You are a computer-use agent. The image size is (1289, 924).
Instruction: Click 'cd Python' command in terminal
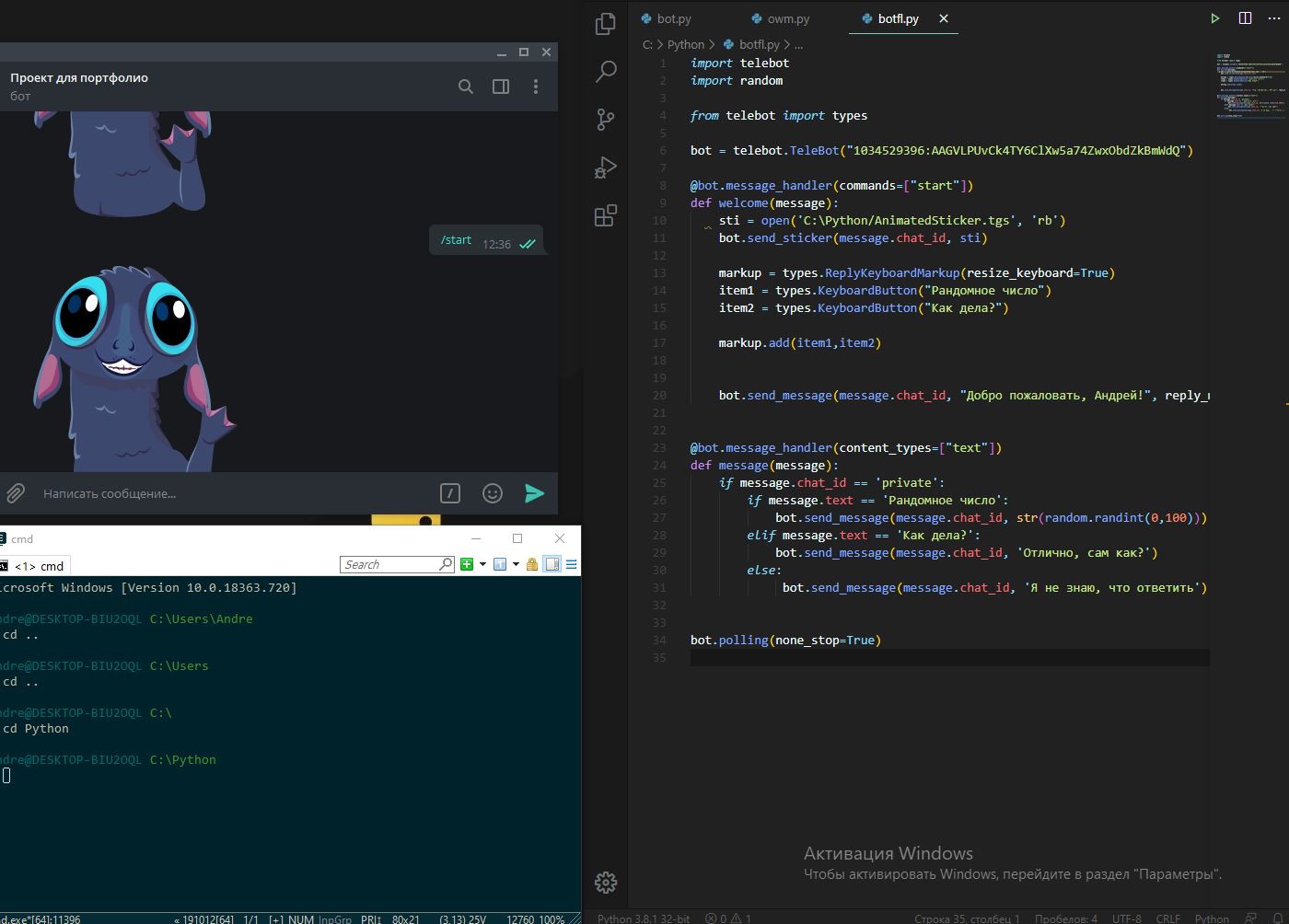36,729
